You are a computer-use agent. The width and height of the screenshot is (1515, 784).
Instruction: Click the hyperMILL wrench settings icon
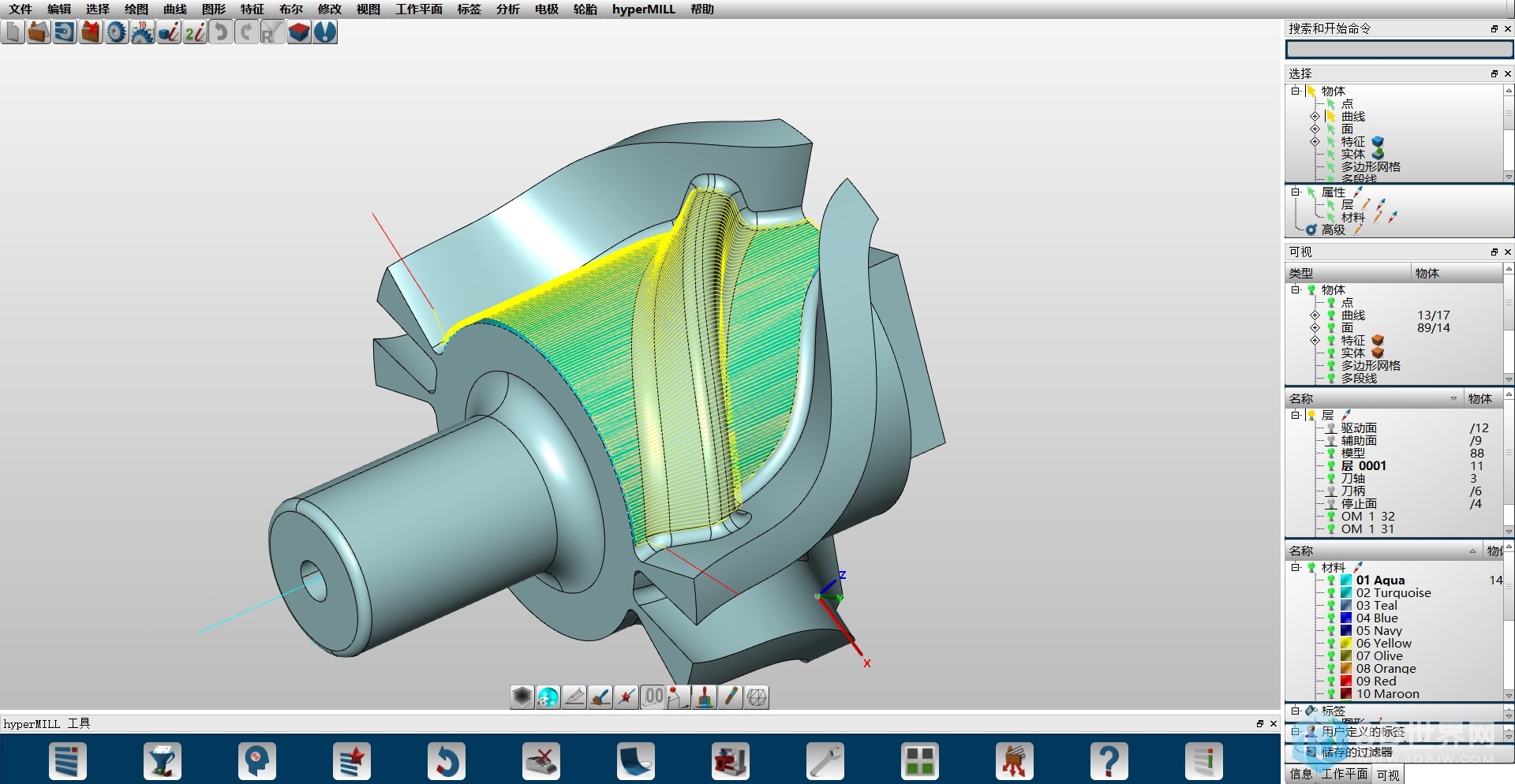(x=825, y=762)
